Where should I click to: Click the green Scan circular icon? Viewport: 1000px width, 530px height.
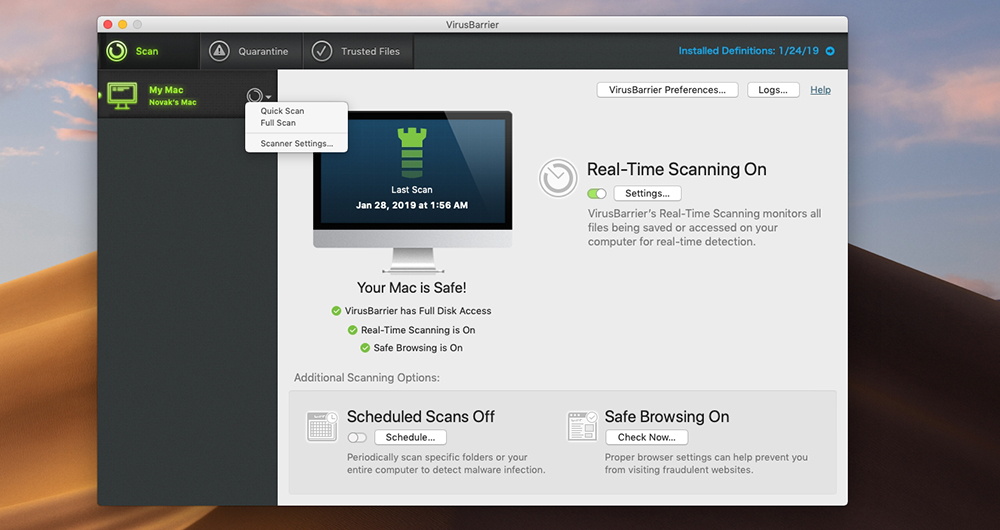click(117, 51)
